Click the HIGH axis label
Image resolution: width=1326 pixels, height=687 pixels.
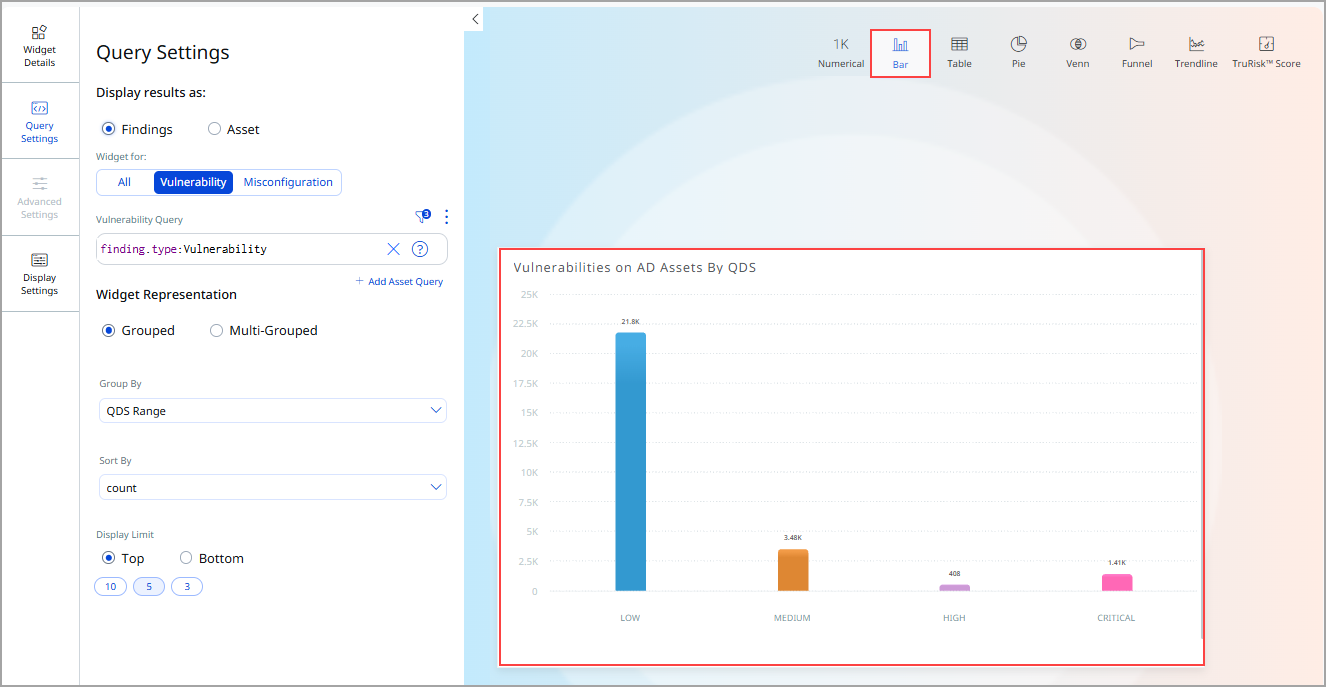pyautogui.click(x=954, y=618)
